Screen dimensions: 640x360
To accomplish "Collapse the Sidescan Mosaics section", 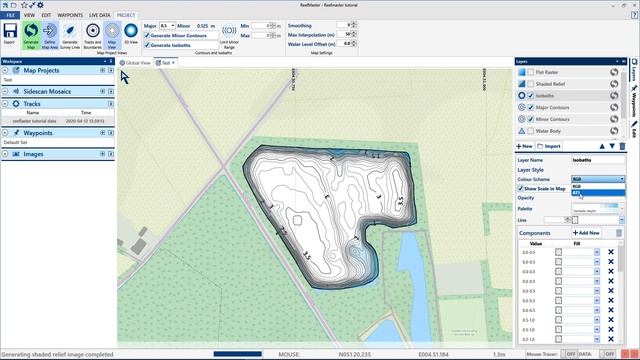I will pos(5,91).
